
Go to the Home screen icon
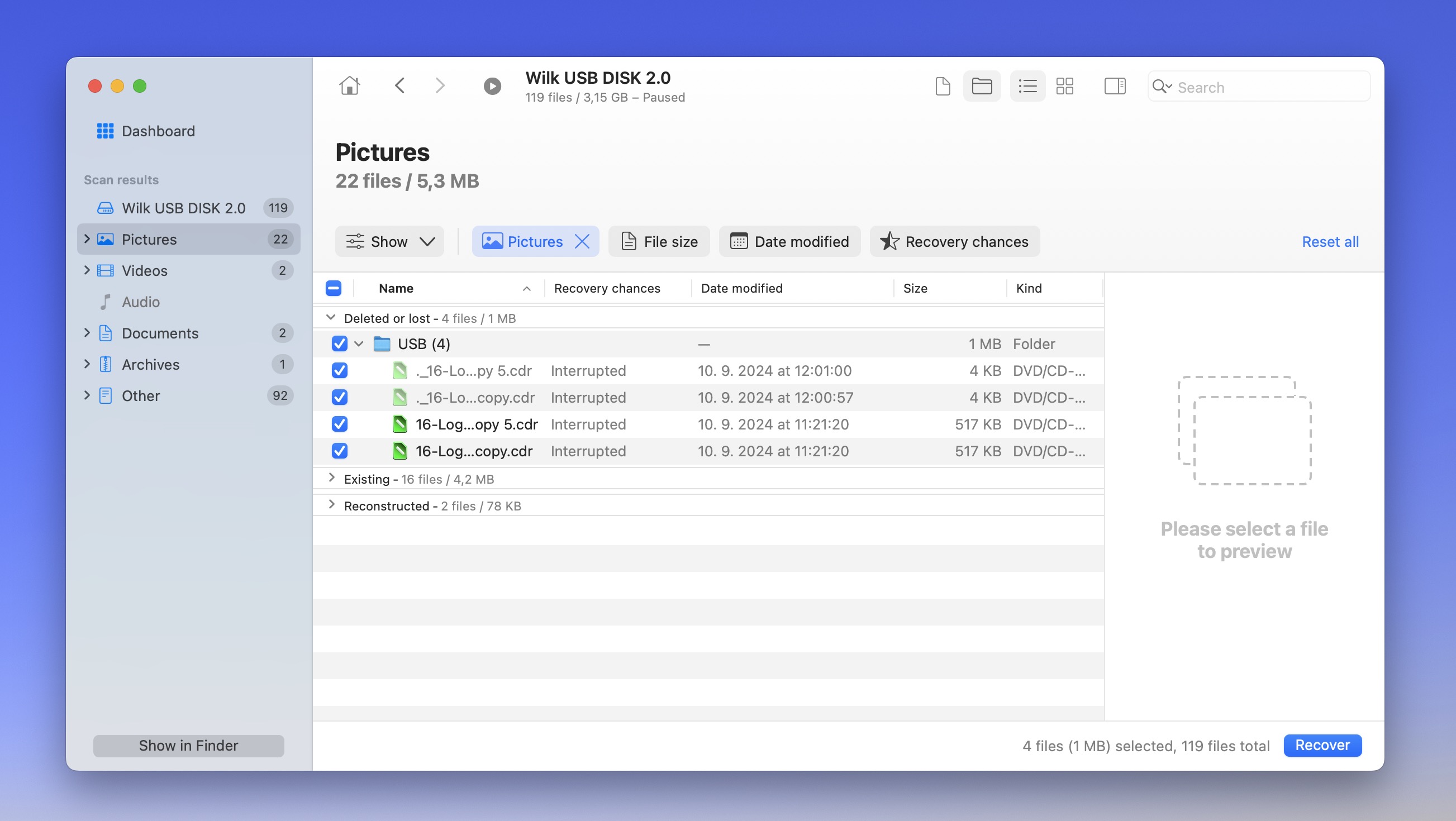[349, 86]
